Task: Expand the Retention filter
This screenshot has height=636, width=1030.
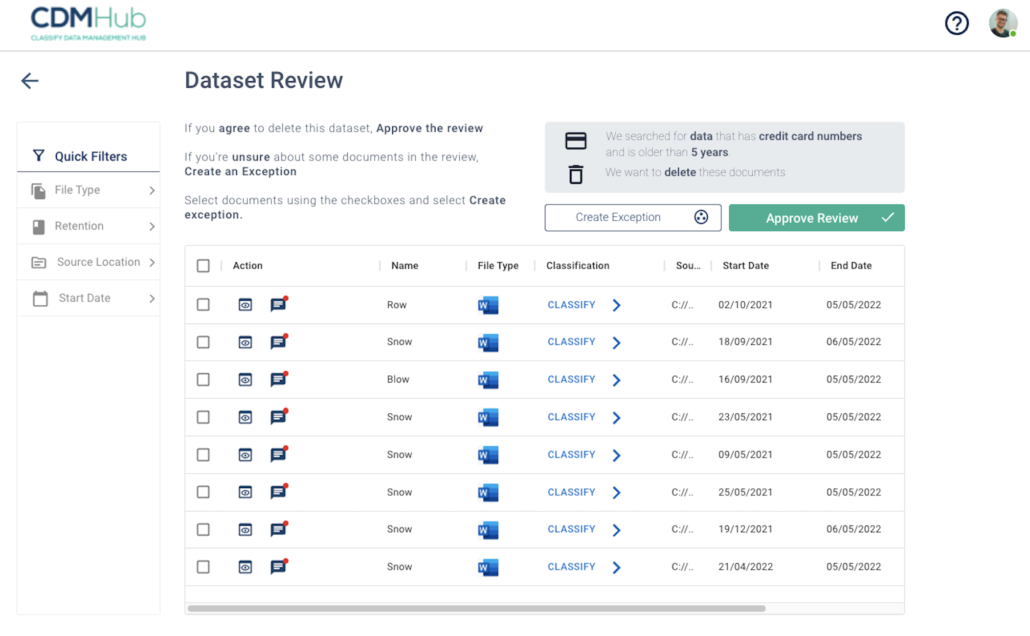Action: coord(88,226)
